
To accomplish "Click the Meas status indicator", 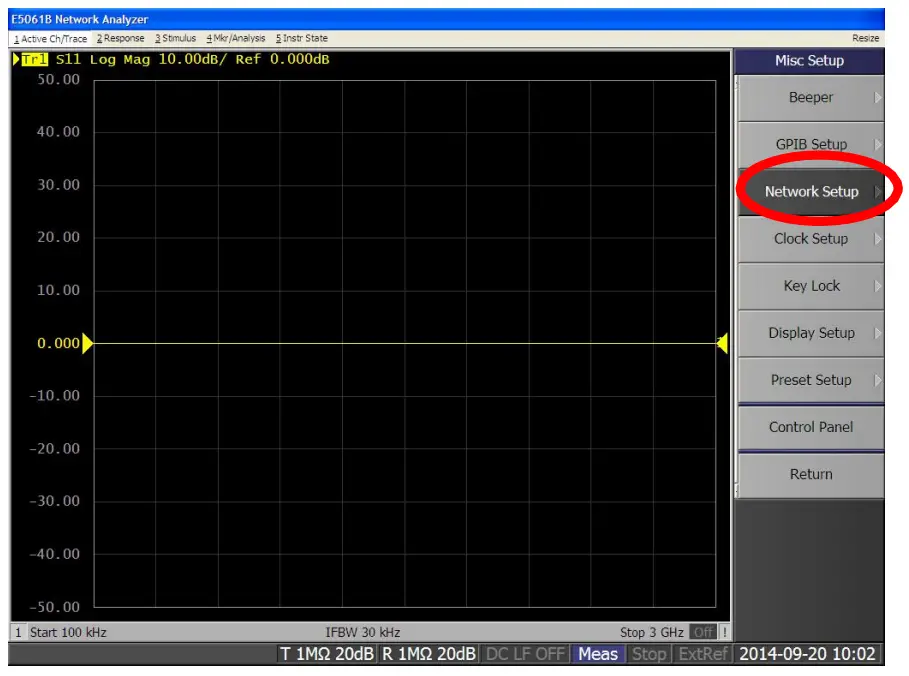I will click(x=598, y=654).
